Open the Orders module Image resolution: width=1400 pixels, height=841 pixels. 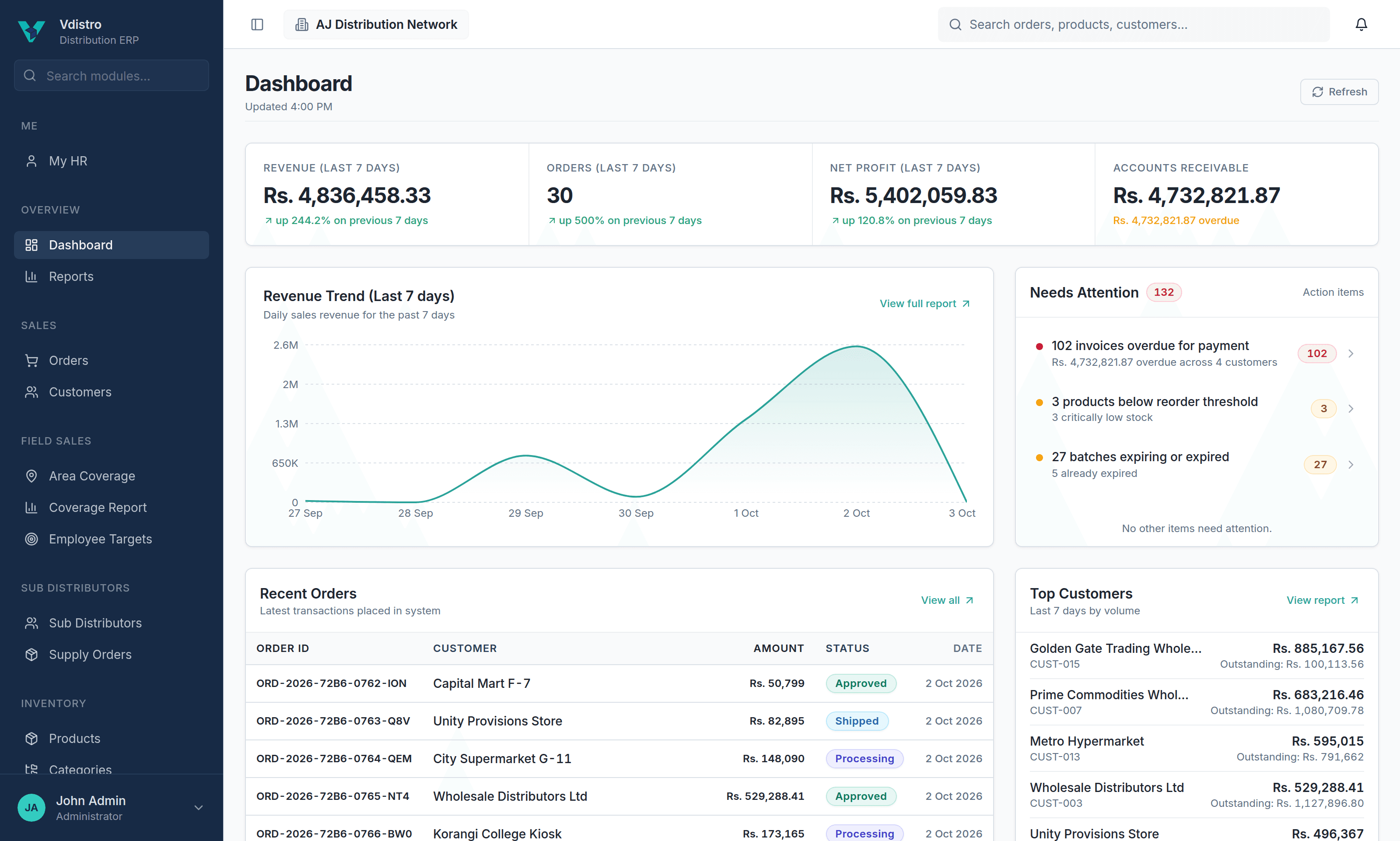[x=112, y=361]
